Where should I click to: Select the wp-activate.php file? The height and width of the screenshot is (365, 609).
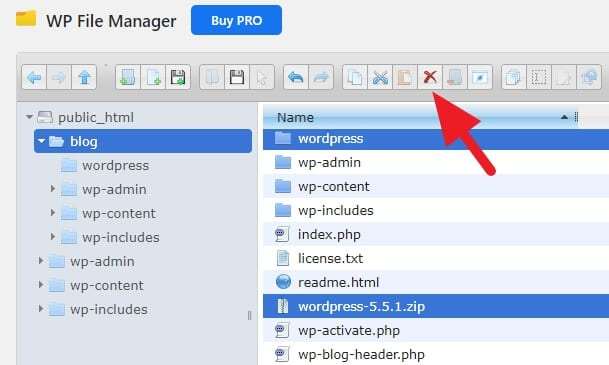click(436, 330)
